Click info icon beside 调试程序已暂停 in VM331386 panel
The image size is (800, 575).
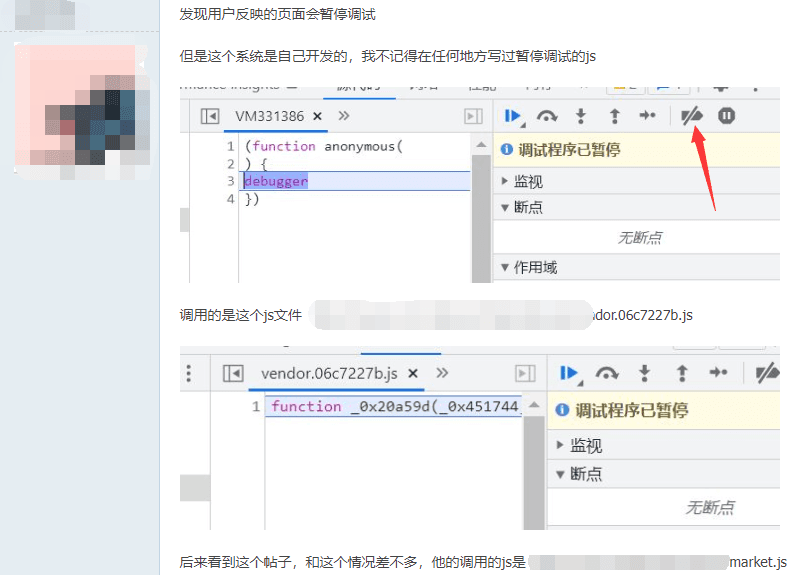[507, 149]
